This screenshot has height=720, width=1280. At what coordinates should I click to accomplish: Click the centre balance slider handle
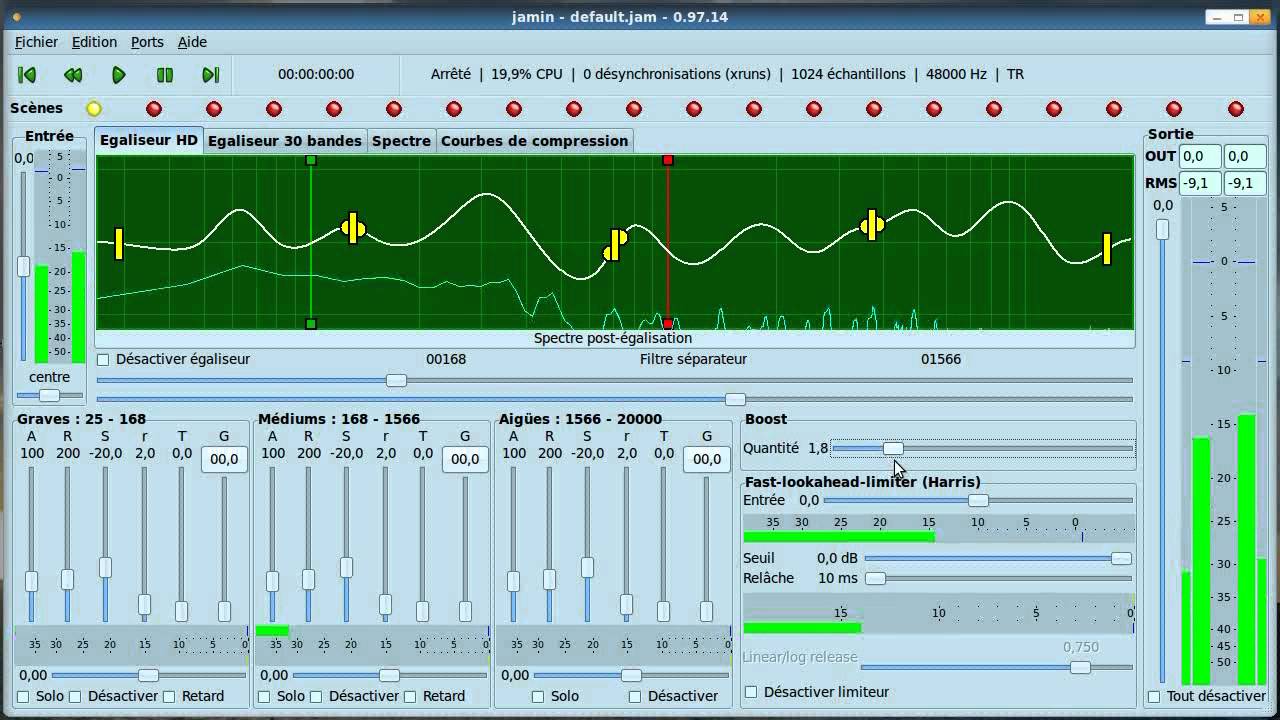pyautogui.click(x=49, y=396)
